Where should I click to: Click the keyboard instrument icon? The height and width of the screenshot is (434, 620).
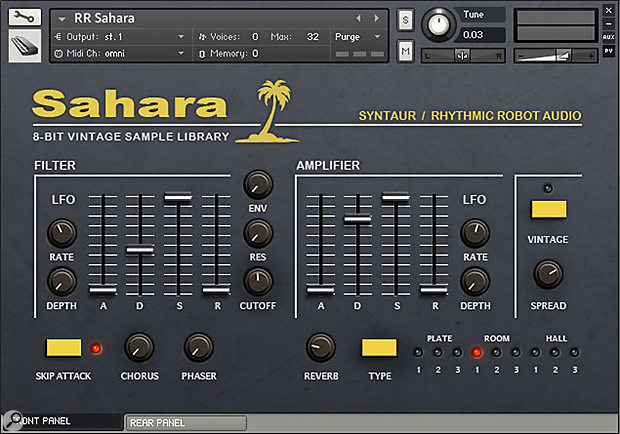25,46
